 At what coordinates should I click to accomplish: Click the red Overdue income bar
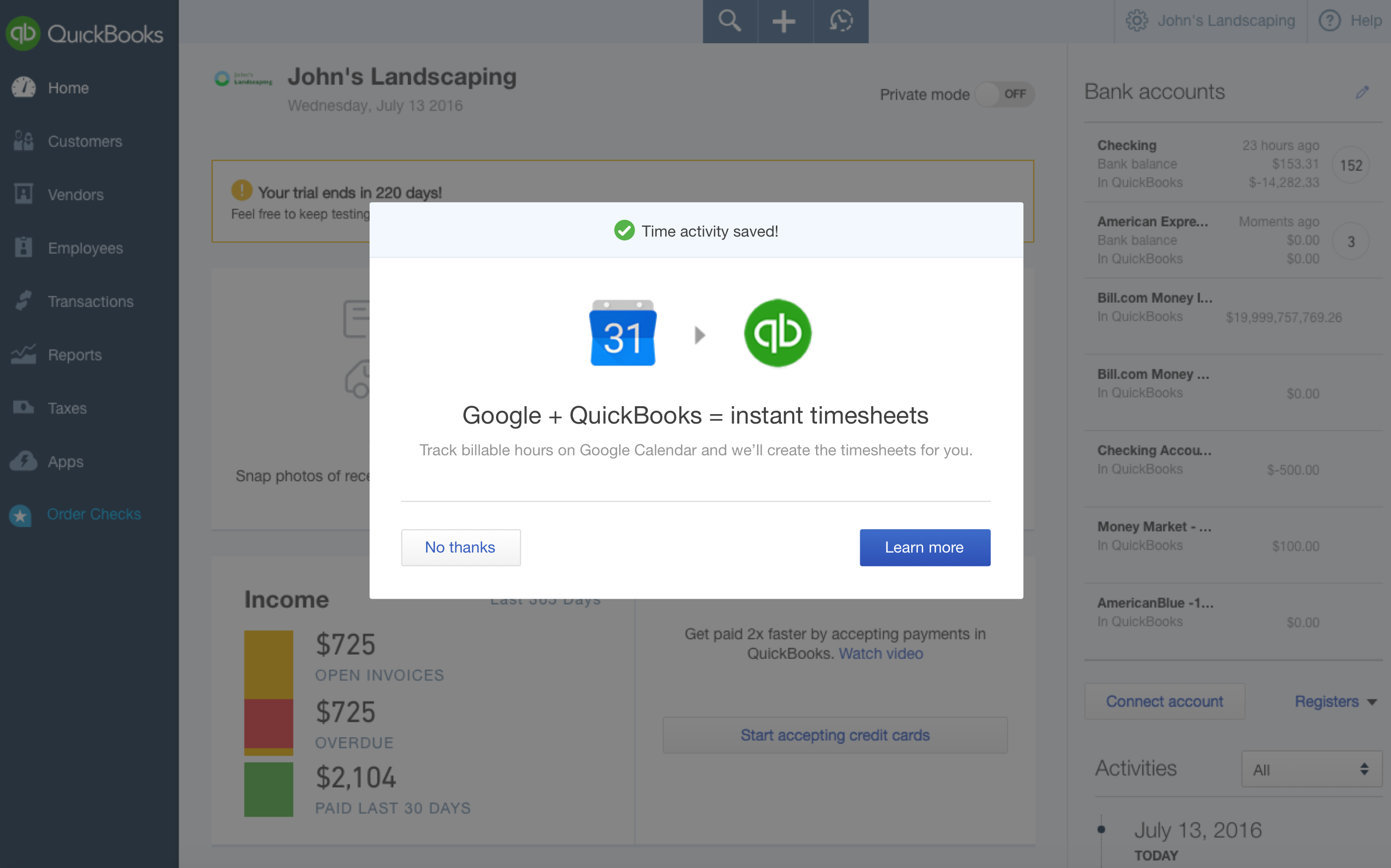[x=268, y=723]
